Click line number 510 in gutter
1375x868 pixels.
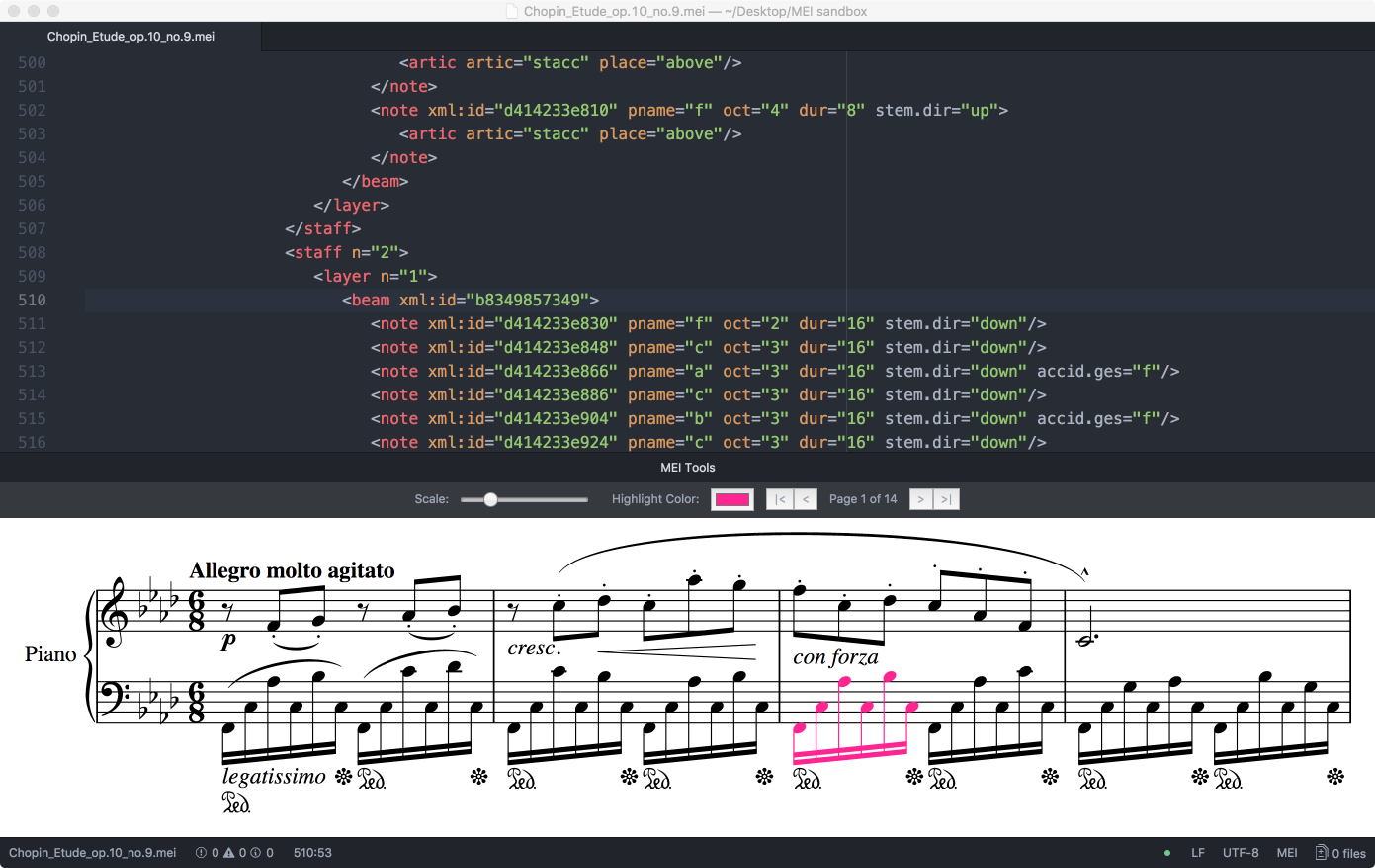pyautogui.click(x=32, y=300)
